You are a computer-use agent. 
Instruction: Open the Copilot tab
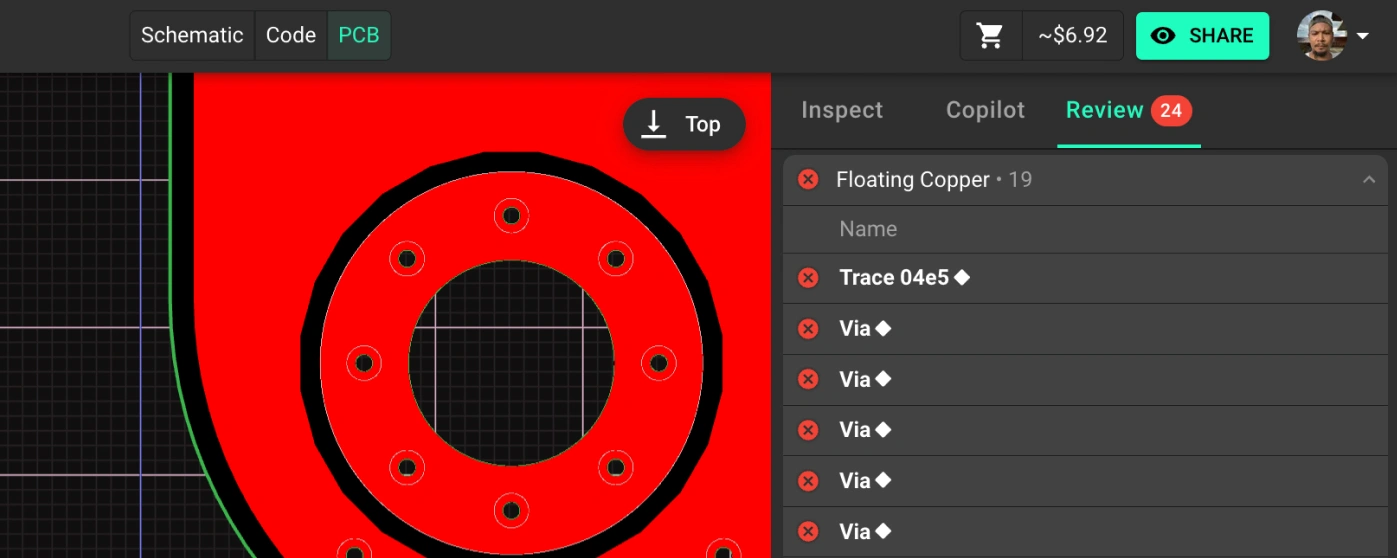click(985, 110)
